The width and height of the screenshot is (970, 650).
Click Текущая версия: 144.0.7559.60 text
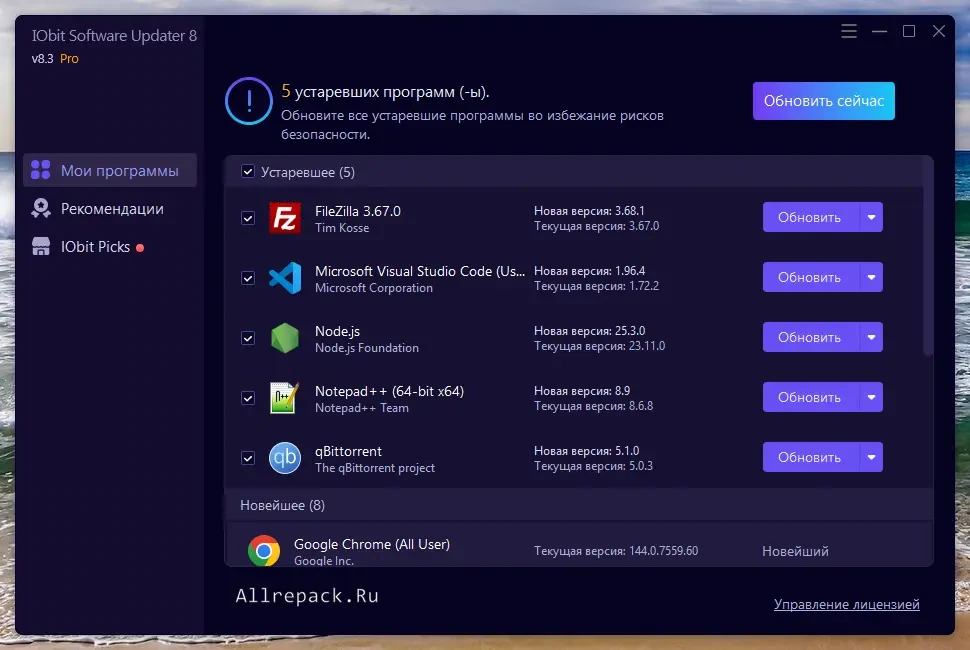coord(616,550)
